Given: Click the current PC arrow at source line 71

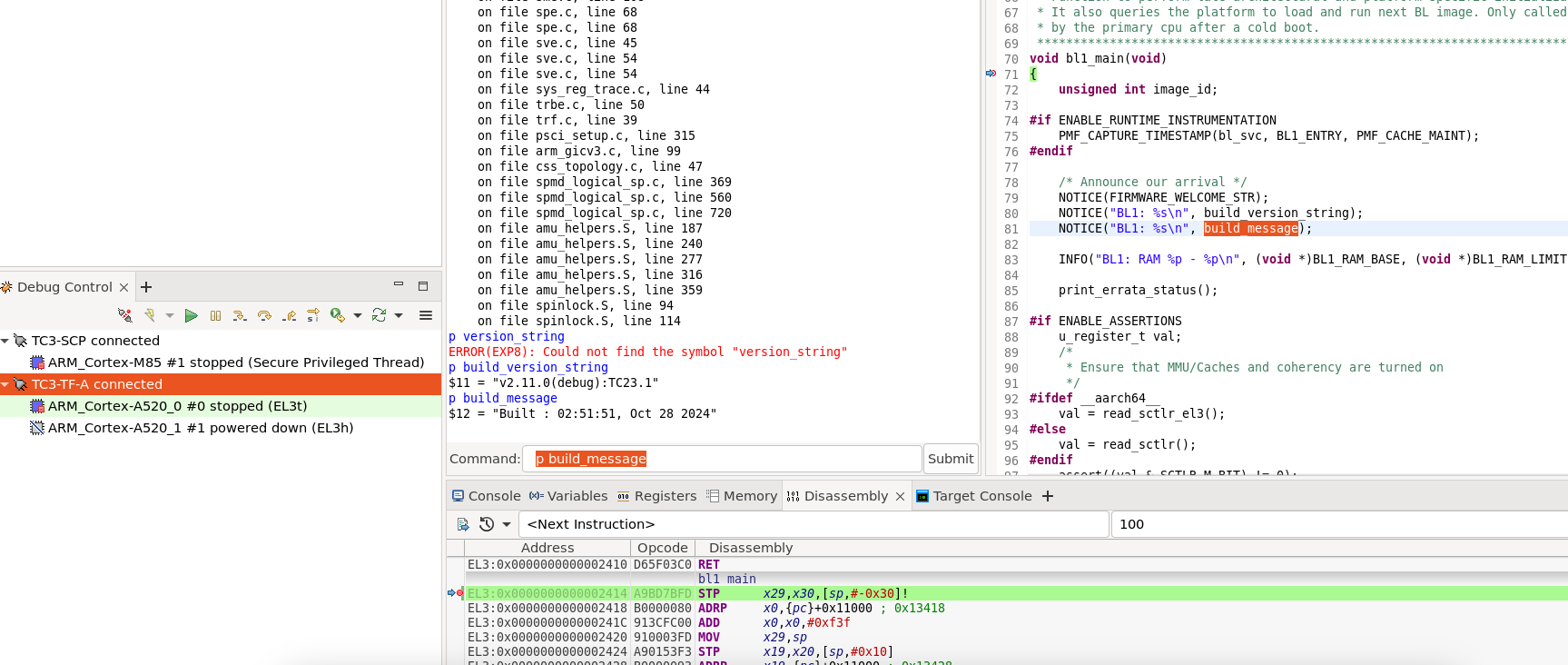Looking at the screenshot, I should coord(991,74).
